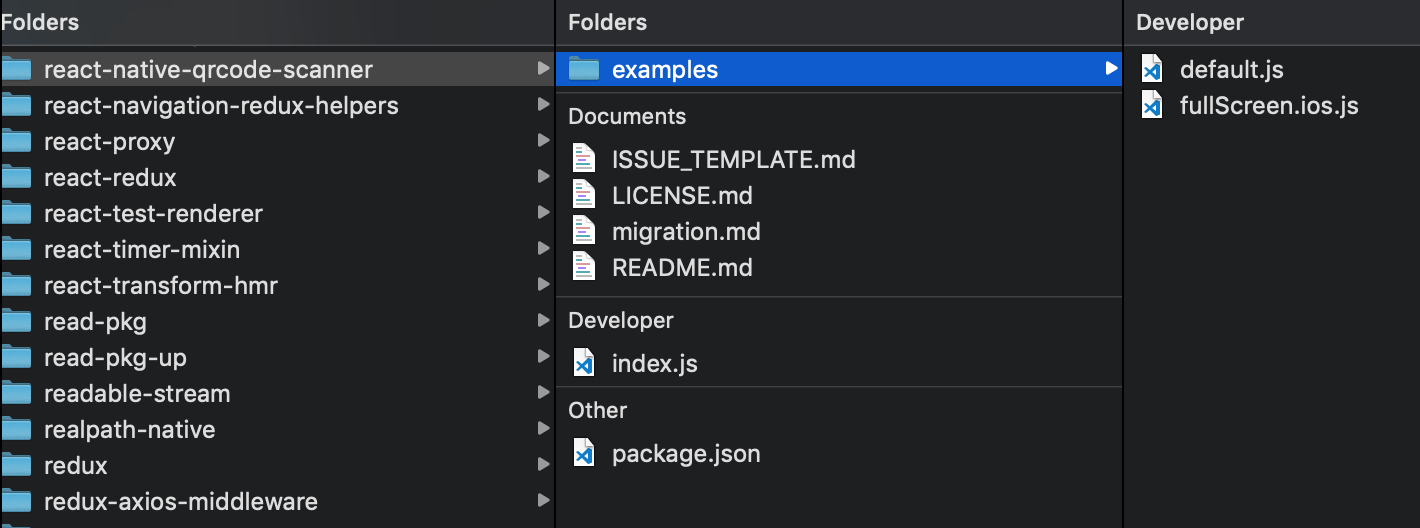Expand react-navigation-redux-helpers with its arrow
Viewport: 1420px width, 528px height.
543,105
